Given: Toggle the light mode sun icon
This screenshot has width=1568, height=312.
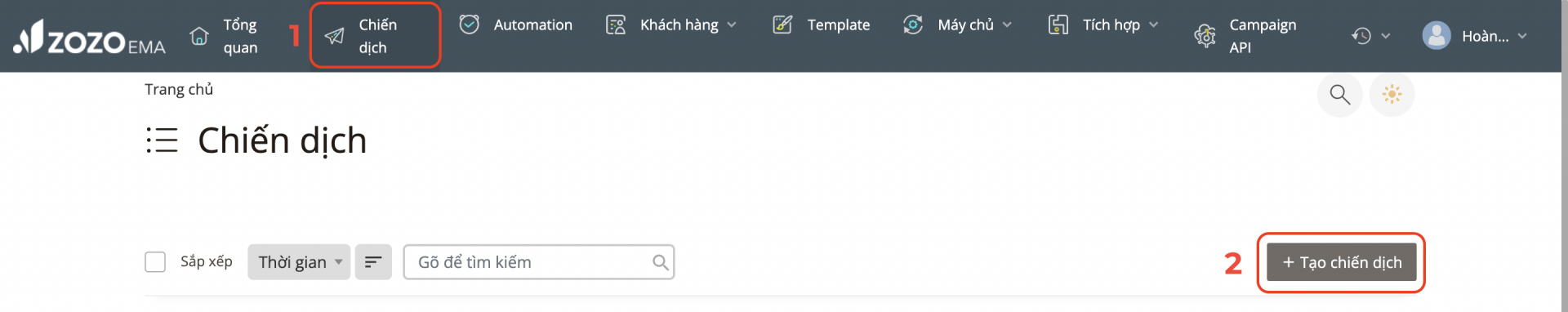Looking at the screenshot, I should tap(1392, 95).
